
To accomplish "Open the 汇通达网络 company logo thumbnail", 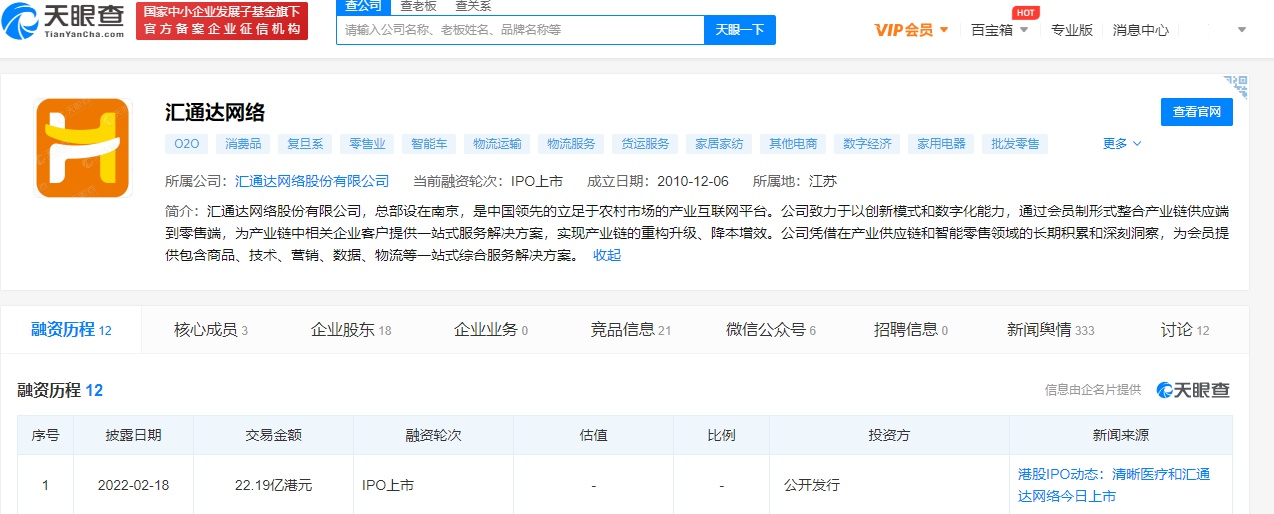I will 83,148.
